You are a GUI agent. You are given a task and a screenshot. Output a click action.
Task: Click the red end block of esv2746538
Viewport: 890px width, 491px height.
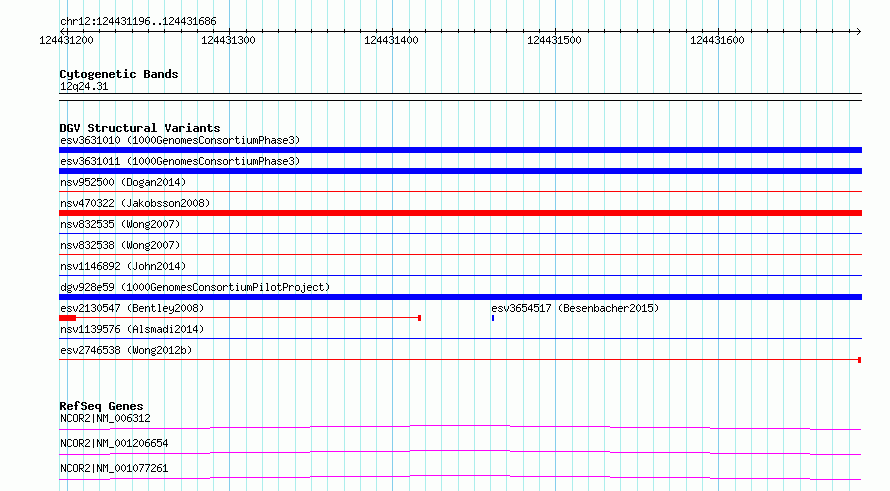859,360
